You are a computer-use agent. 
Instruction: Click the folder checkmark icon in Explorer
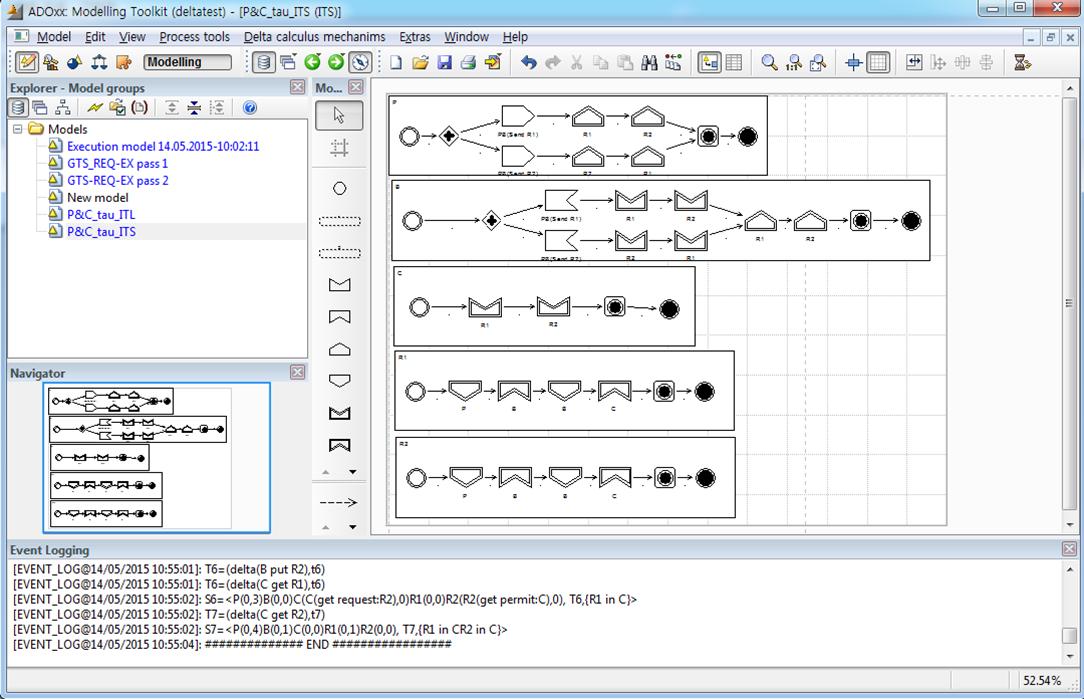click(x=118, y=107)
